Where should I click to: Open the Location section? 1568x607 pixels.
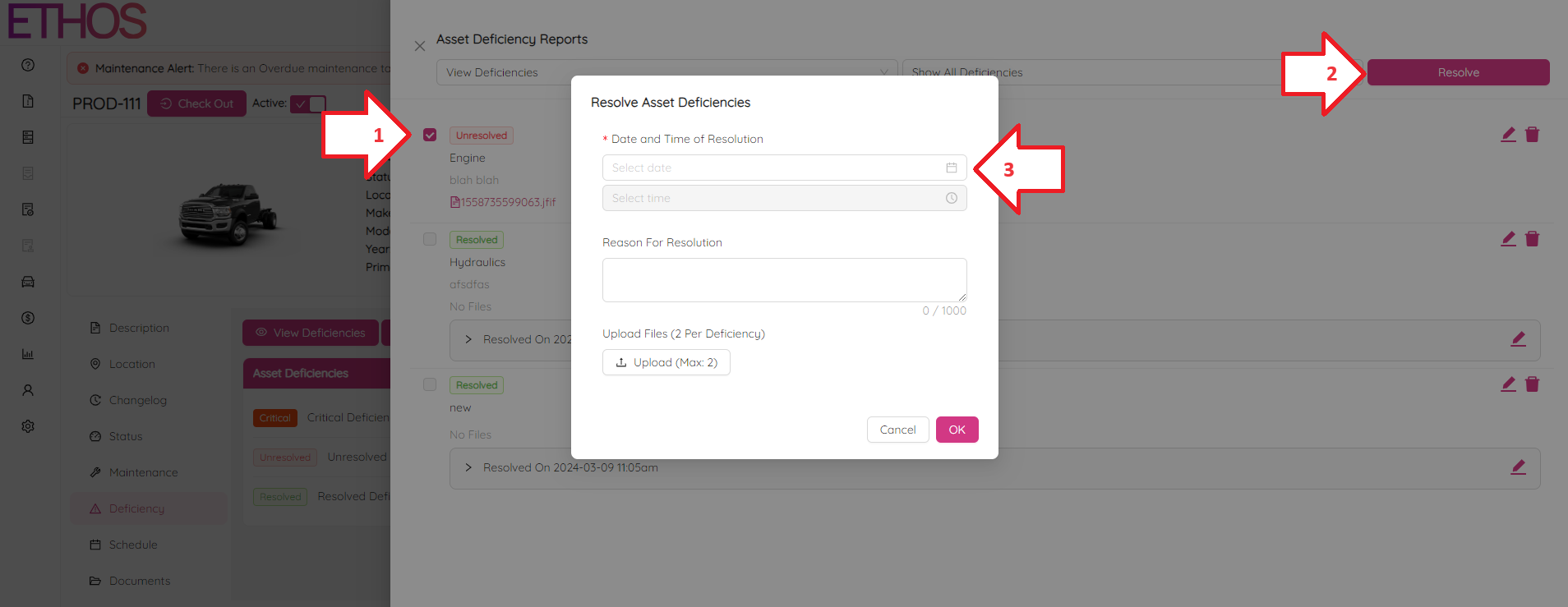[131, 364]
